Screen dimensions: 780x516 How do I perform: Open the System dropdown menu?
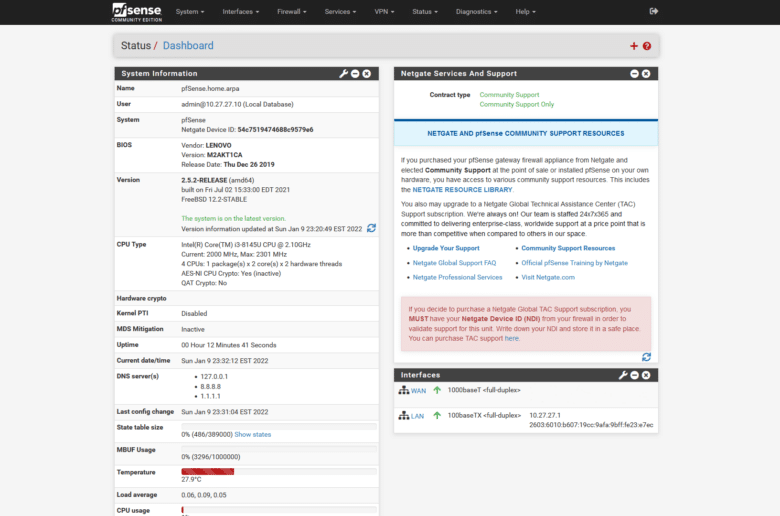tap(190, 11)
